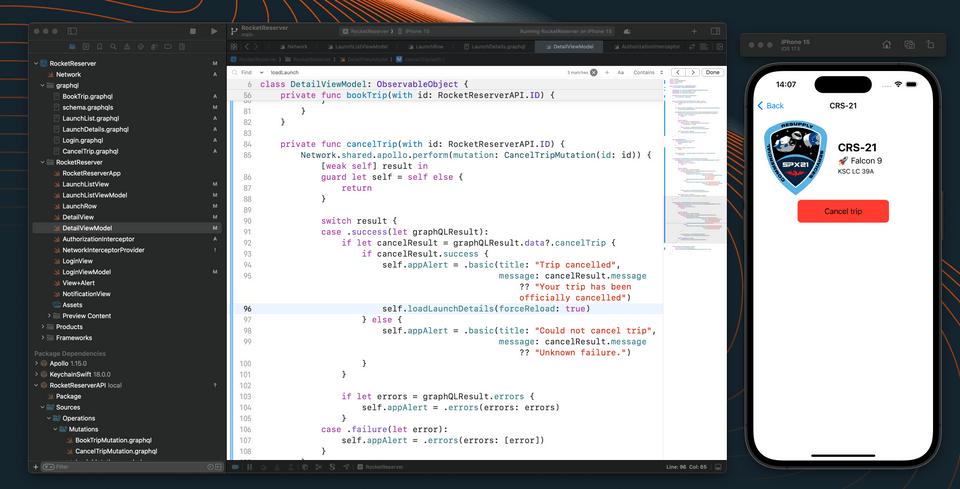The height and width of the screenshot is (489, 960).
Task: Tap Cancel trip in the simulator
Action: click(842, 211)
